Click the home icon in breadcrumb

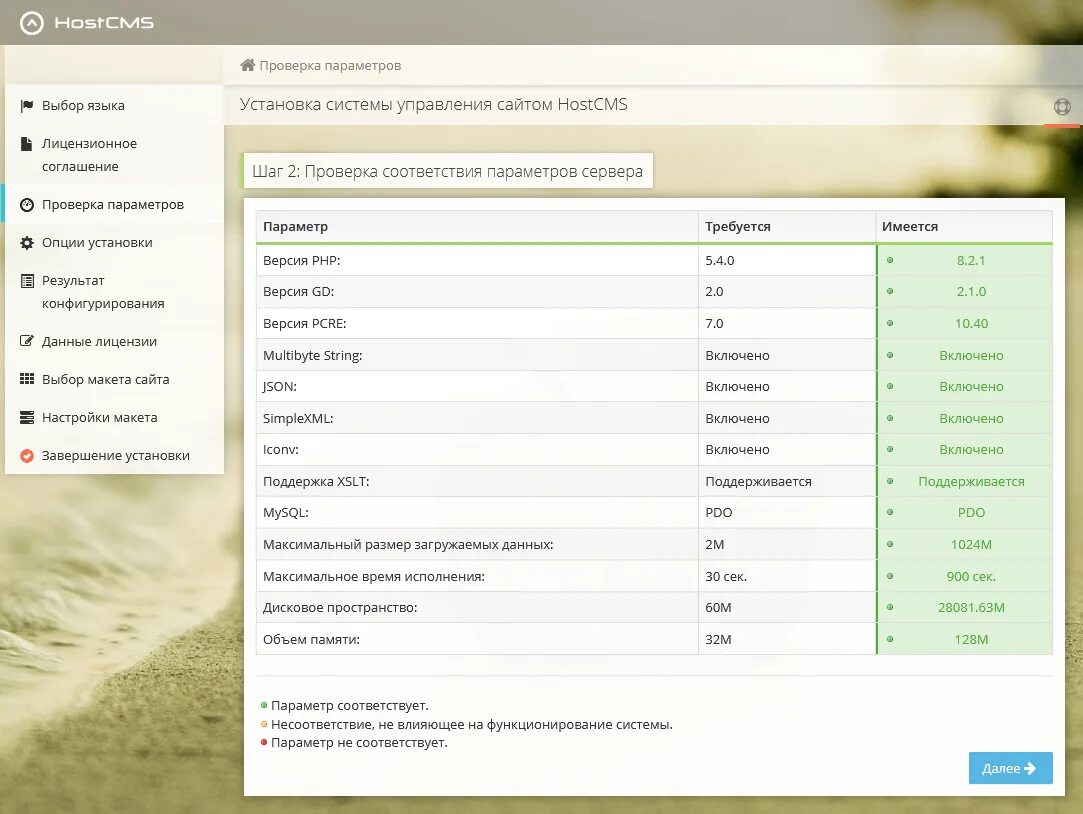(247, 65)
